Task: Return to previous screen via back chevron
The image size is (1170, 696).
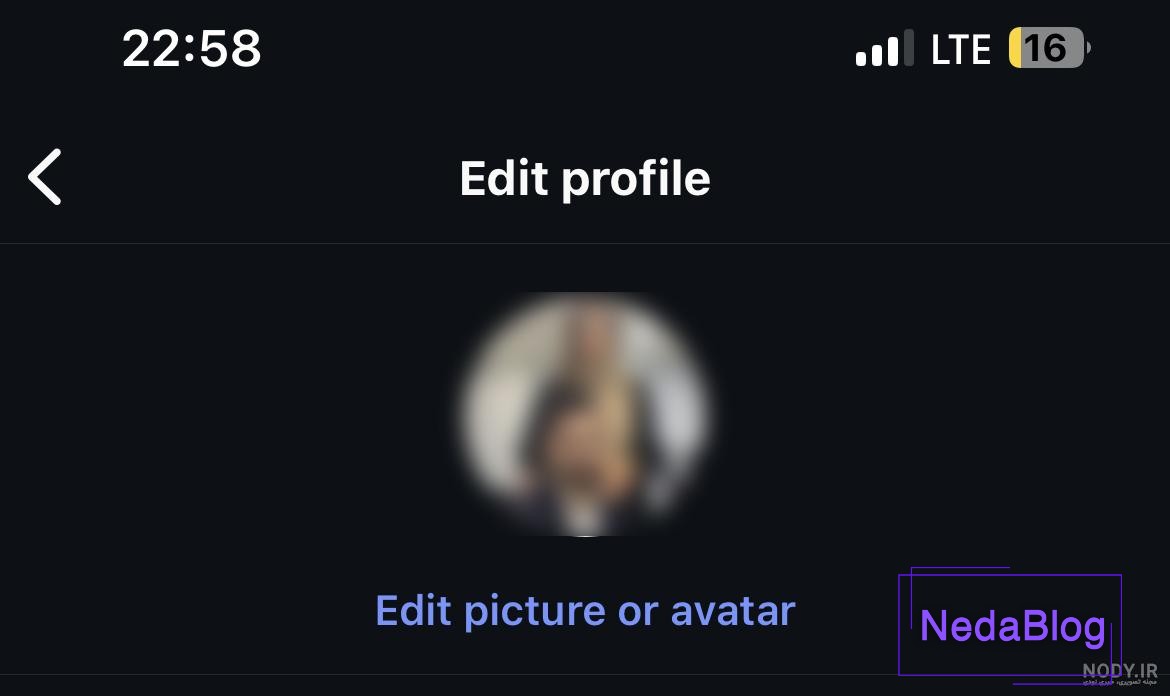Action: click(x=45, y=177)
